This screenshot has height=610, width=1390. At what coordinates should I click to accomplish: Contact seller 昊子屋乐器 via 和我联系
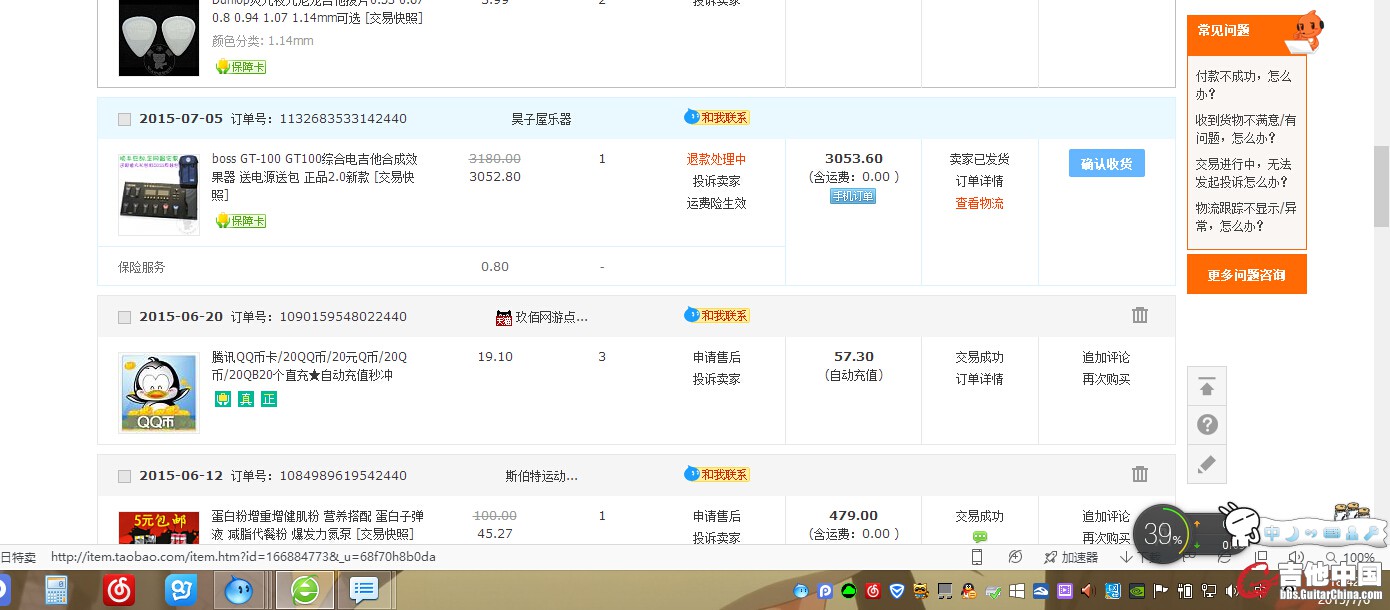(716, 117)
